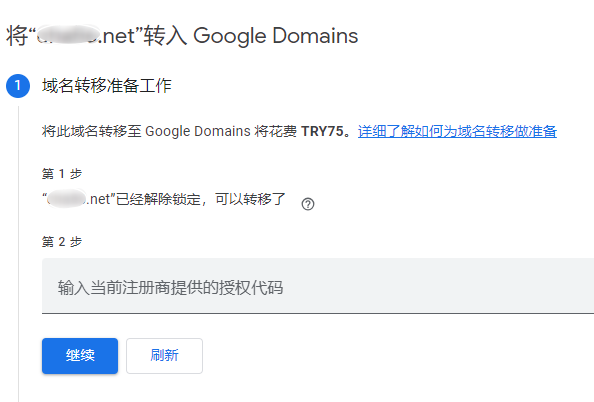Image resolution: width=594 pixels, height=402 pixels.
Task: Click the blurred domain name in title
Action: coord(68,35)
